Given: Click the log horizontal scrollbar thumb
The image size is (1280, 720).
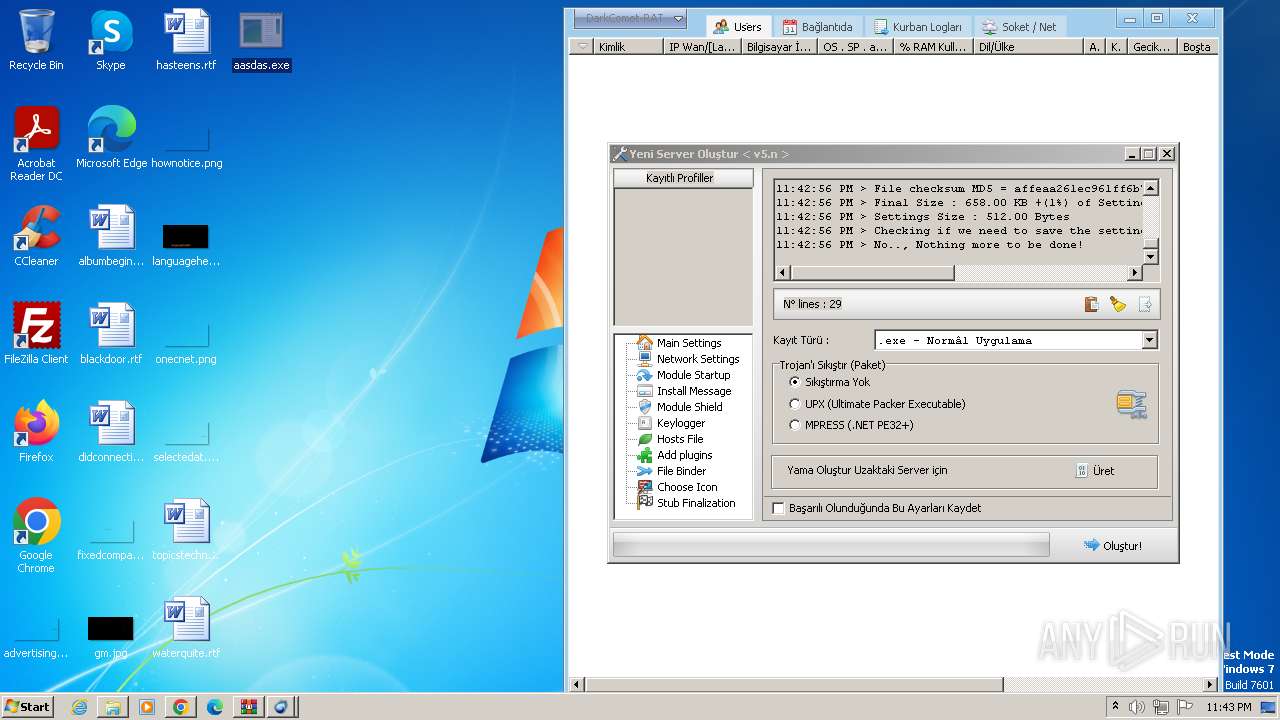Looking at the screenshot, I should (872, 273).
